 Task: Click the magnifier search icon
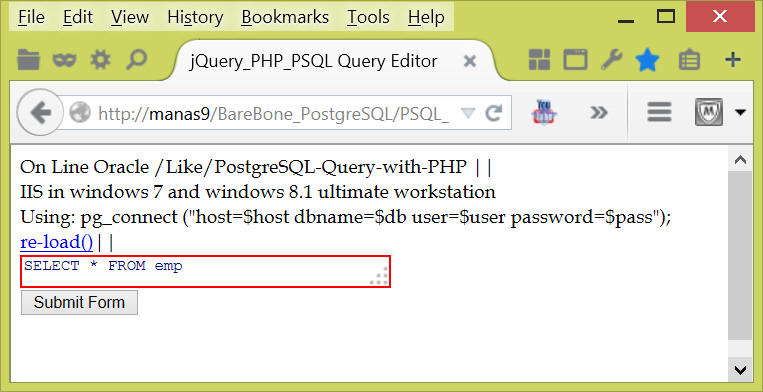[x=136, y=60]
